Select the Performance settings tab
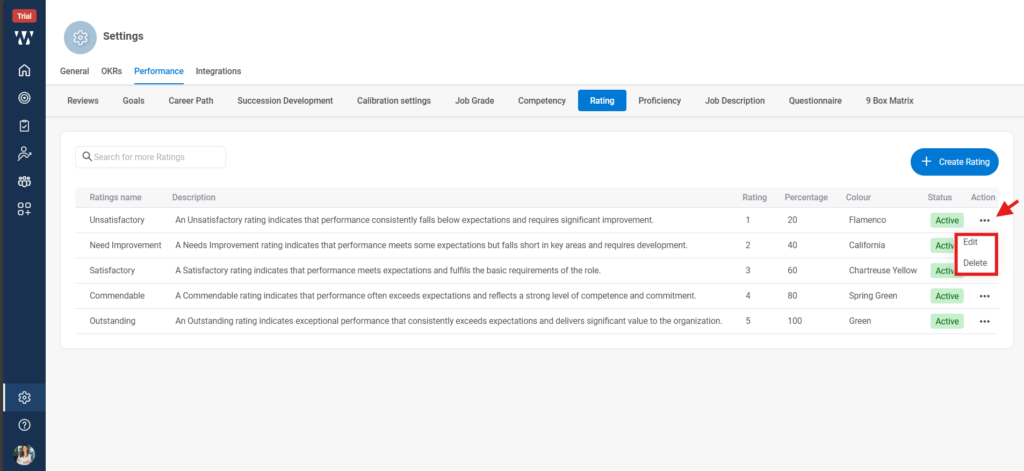This screenshot has height=471, width=1024. (x=159, y=71)
